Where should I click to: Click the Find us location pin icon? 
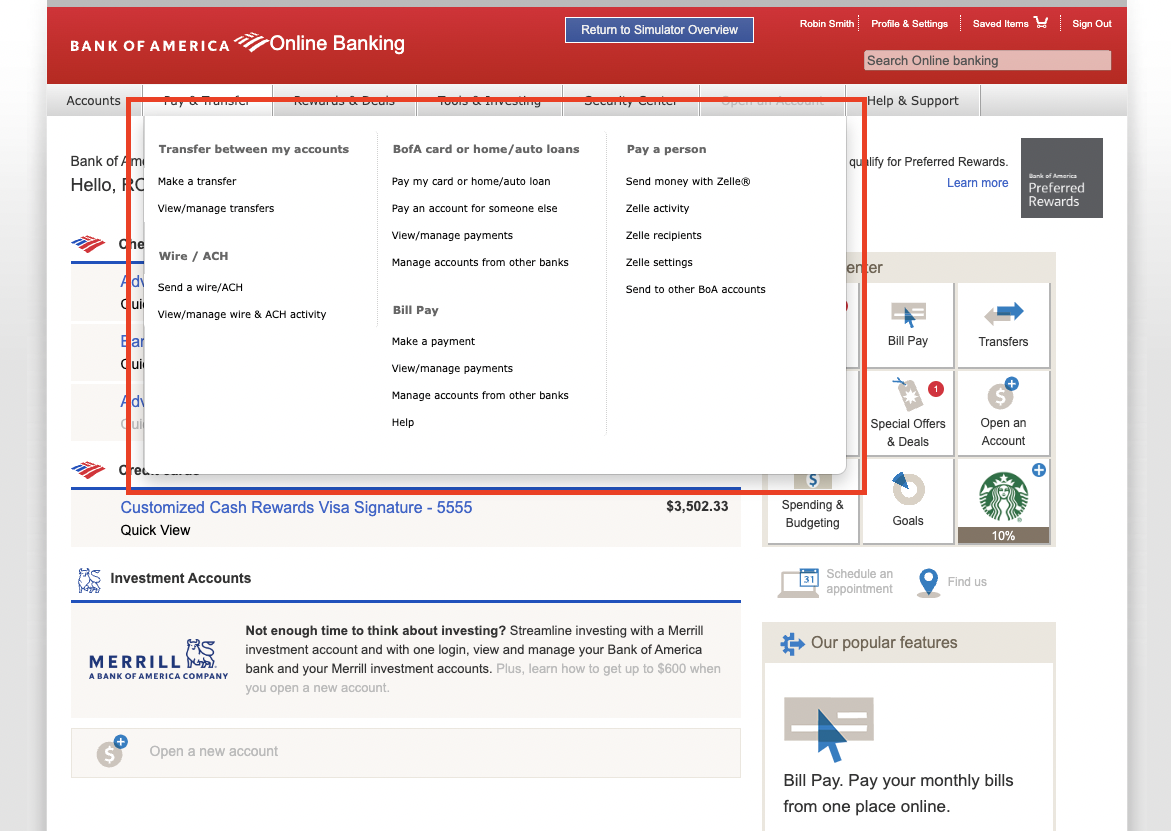tap(928, 582)
